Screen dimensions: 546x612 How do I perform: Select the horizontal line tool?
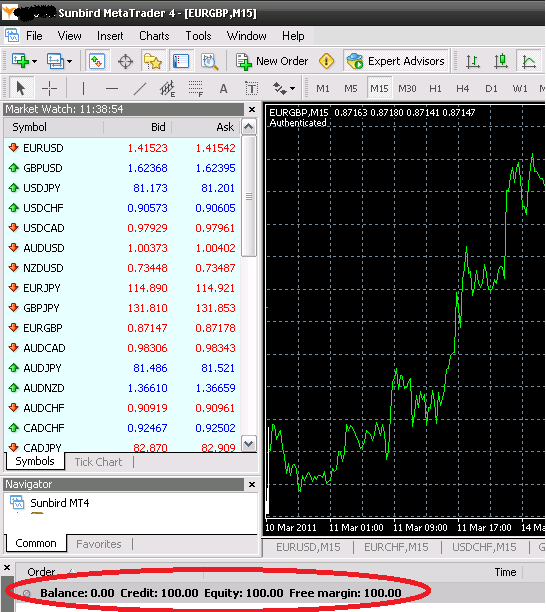[x=112, y=89]
